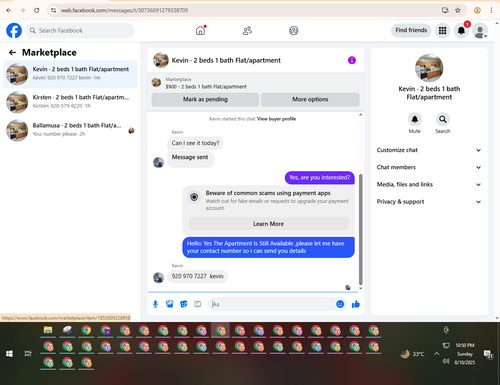Open conversation information purple icon

(x=352, y=60)
